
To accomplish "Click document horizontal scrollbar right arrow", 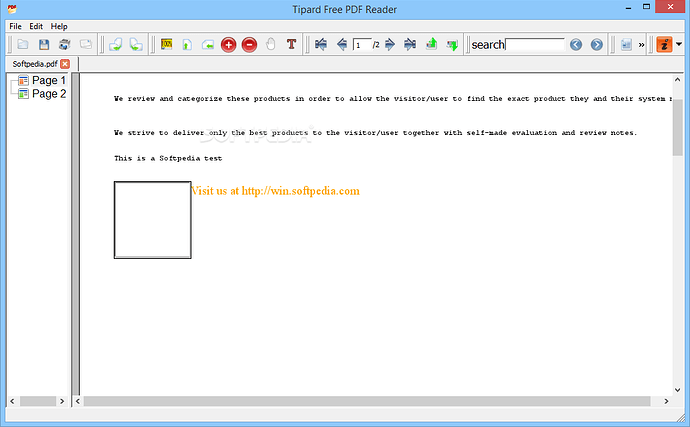I will [666, 401].
